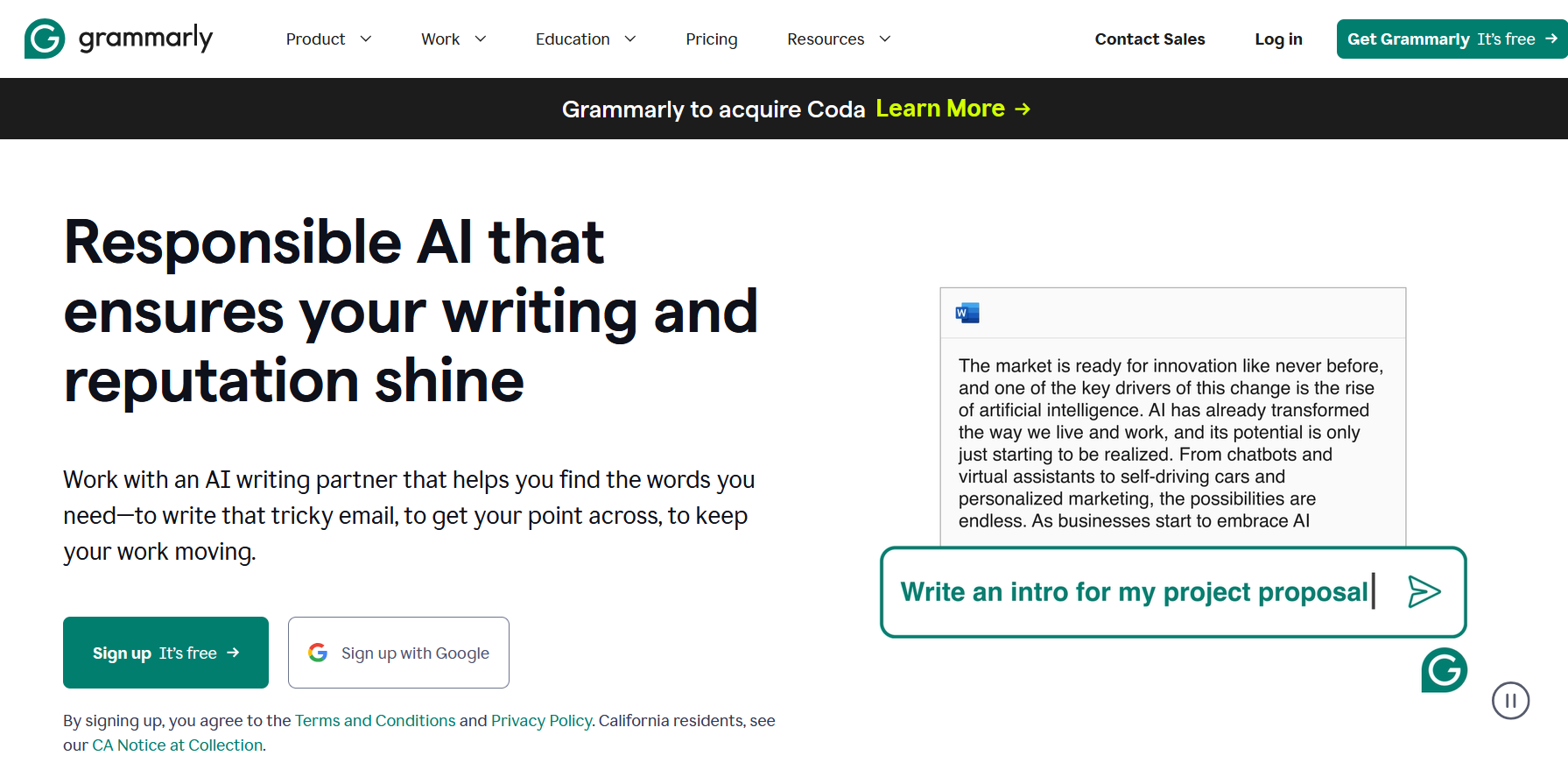This screenshot has width=1568, height=777.
Task: Click the Google G logo icon
Action: click(318, 653)
